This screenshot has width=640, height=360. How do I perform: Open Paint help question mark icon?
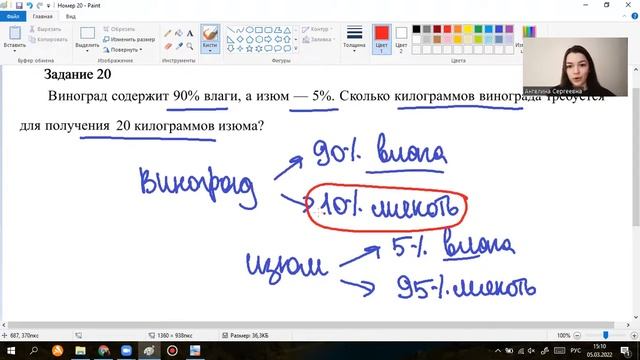tap(635, 16)
